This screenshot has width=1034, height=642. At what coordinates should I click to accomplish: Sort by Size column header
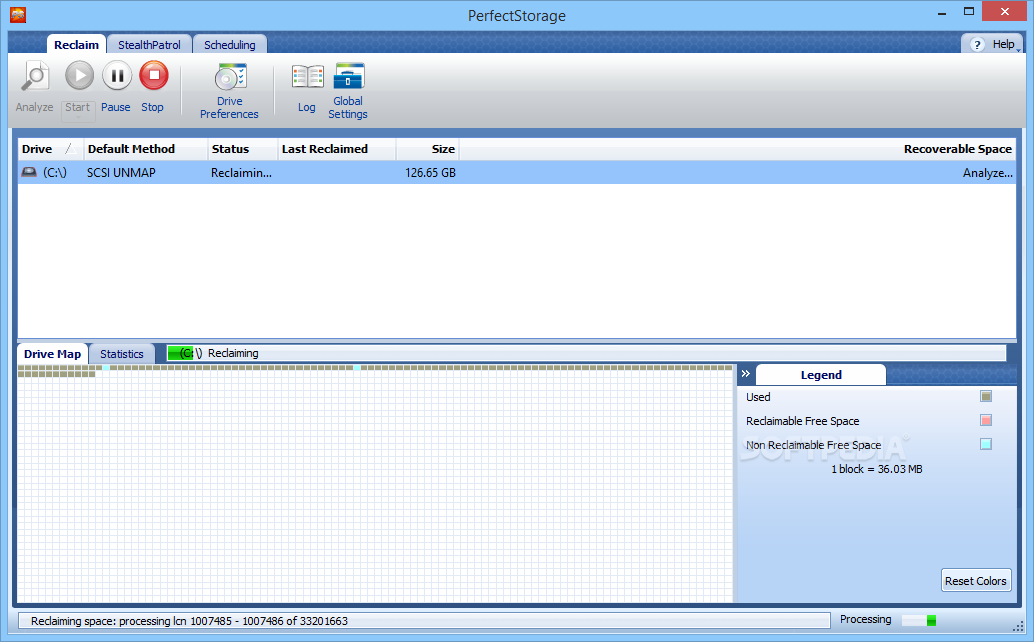(x=427, y=149)
